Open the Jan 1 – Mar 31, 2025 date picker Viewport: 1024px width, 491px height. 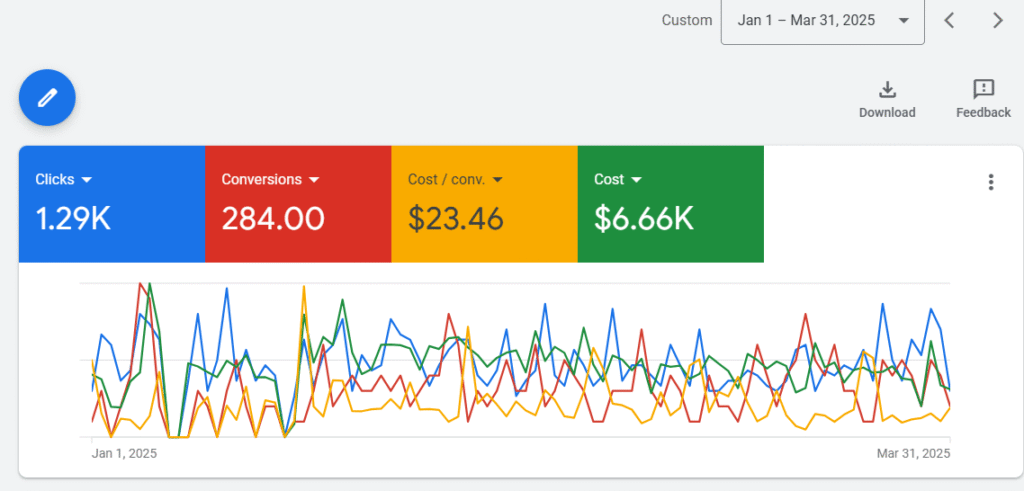822,21
